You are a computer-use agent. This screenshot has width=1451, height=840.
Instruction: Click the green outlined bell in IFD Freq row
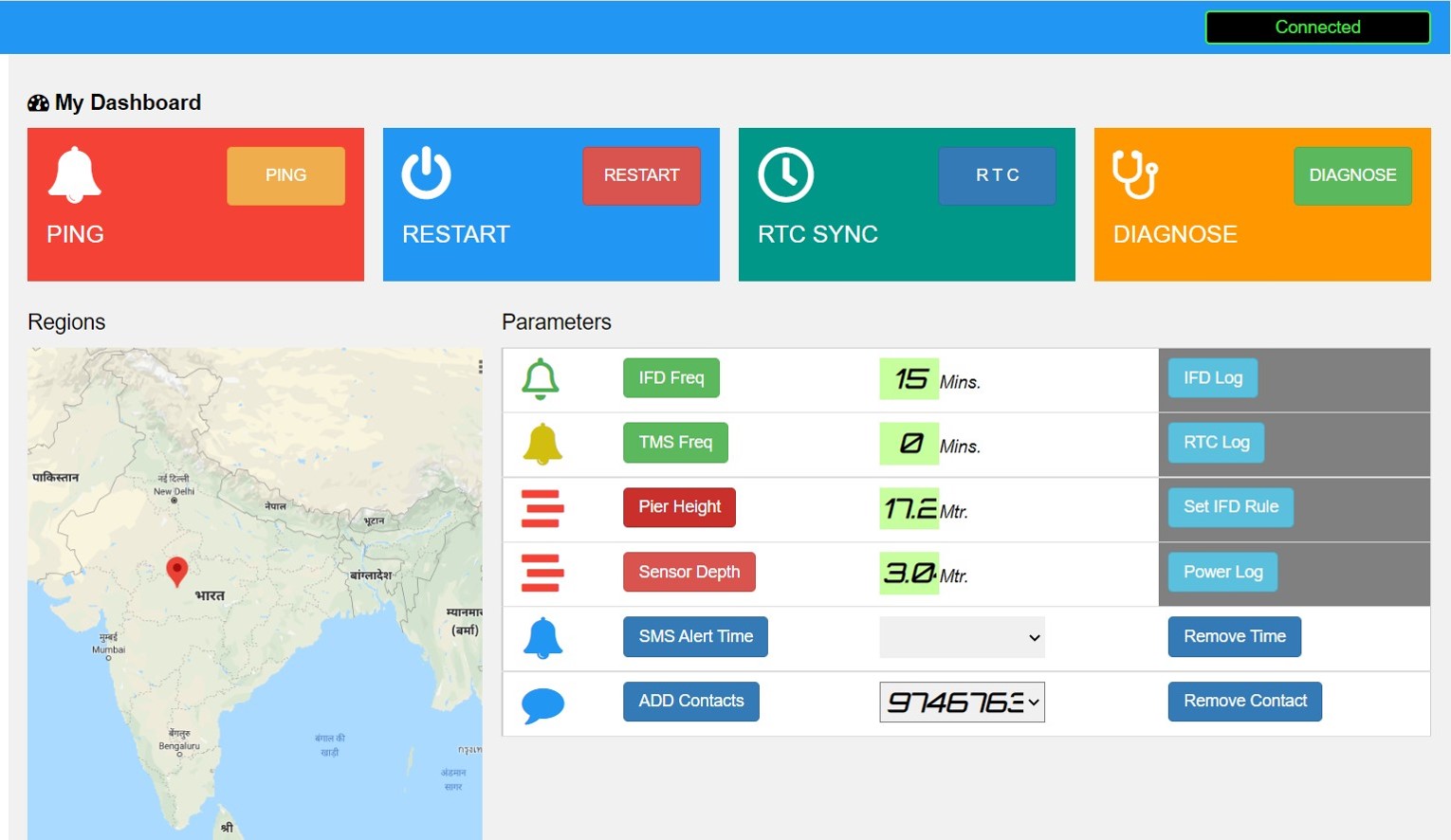pyautogui.click(x=541, y=378)
